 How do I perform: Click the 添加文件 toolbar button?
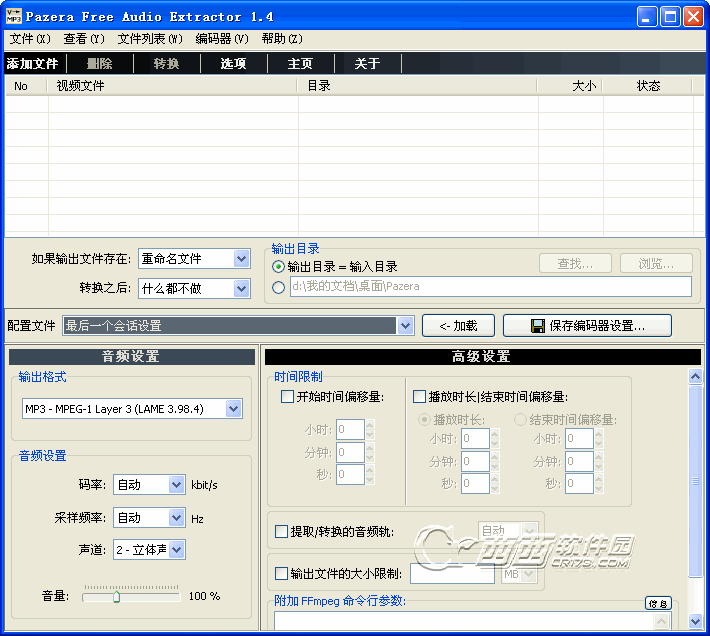(x=33, y=64)
